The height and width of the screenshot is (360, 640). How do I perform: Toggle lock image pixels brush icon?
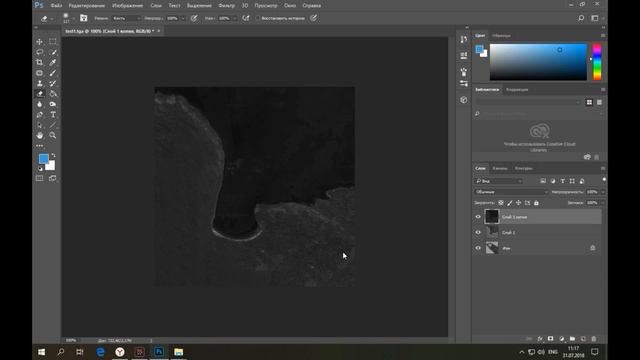click(x=510, y=203)
